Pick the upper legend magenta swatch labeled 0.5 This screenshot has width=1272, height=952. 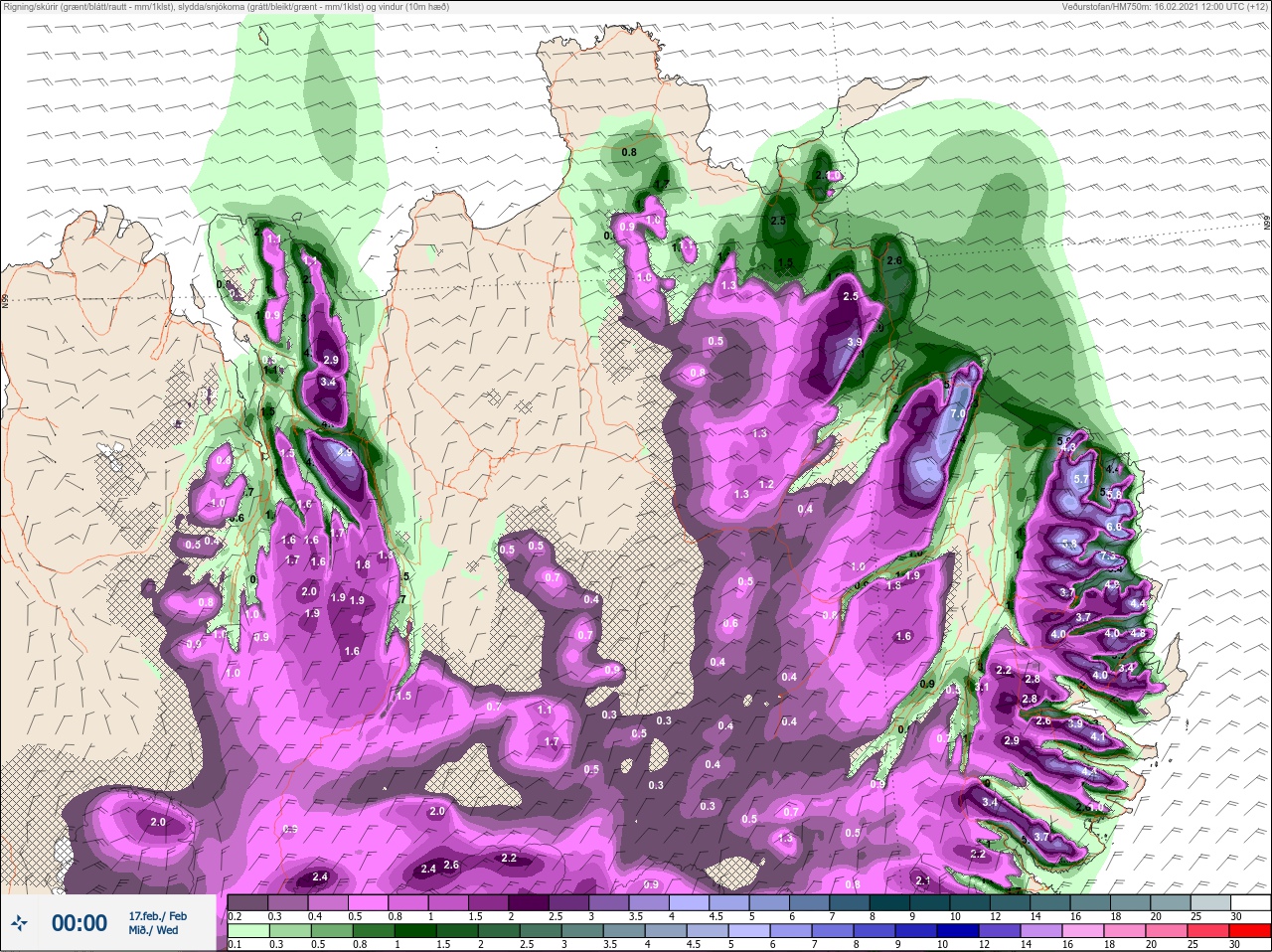click(368, 902)
